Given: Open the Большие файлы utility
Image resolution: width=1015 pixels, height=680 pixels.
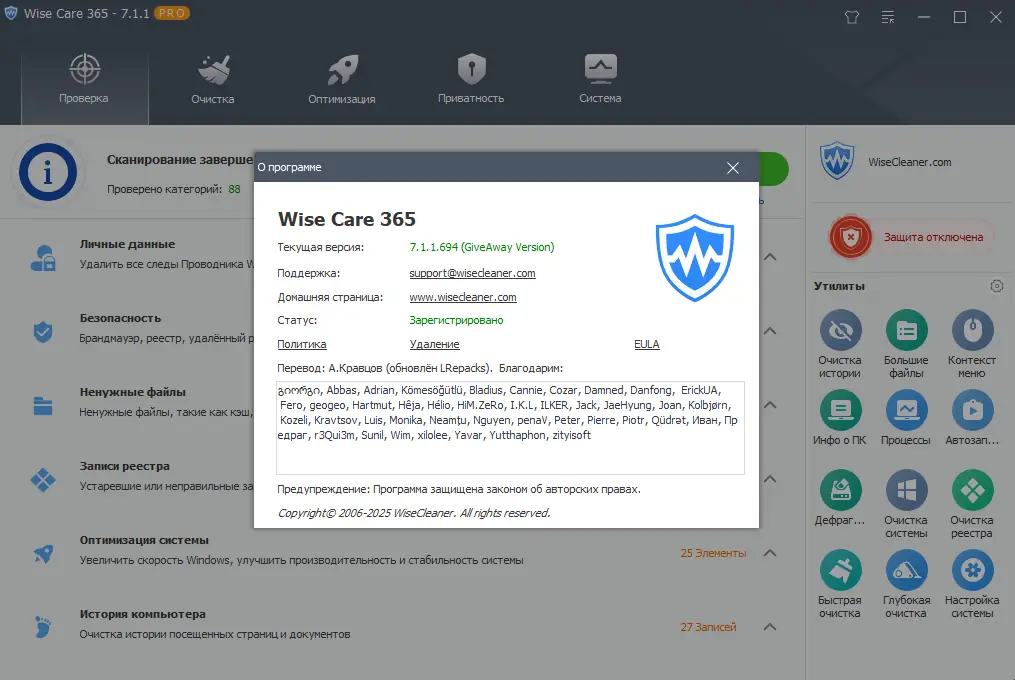Looking at the screenshot, I should 906,344.
